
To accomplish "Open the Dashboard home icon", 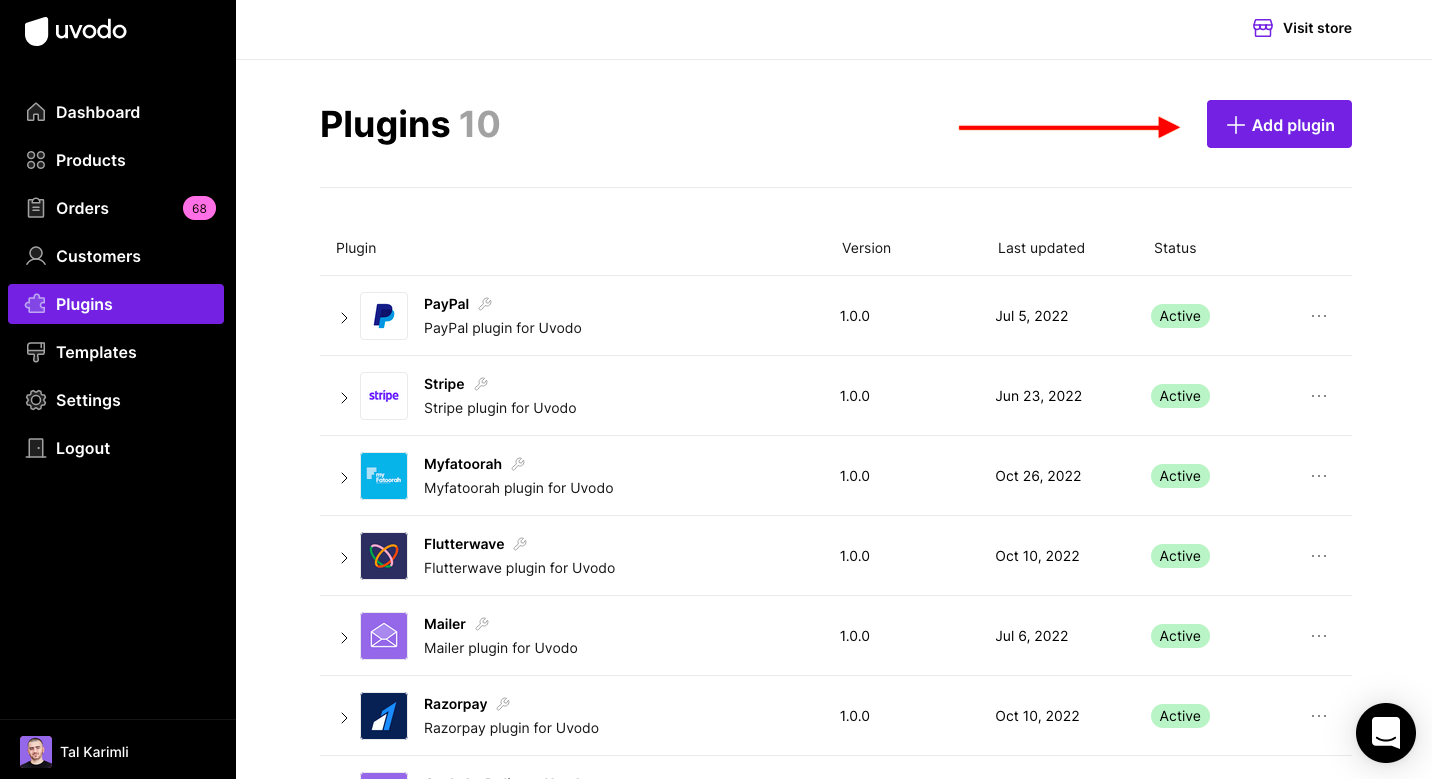I will pyautogui.click(x=36, y=112).
